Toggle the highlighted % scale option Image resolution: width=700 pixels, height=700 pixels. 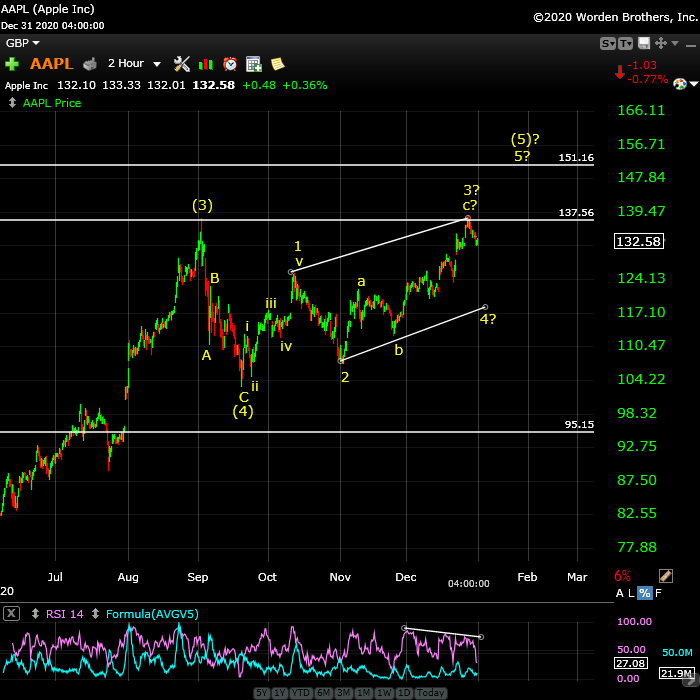644,593
